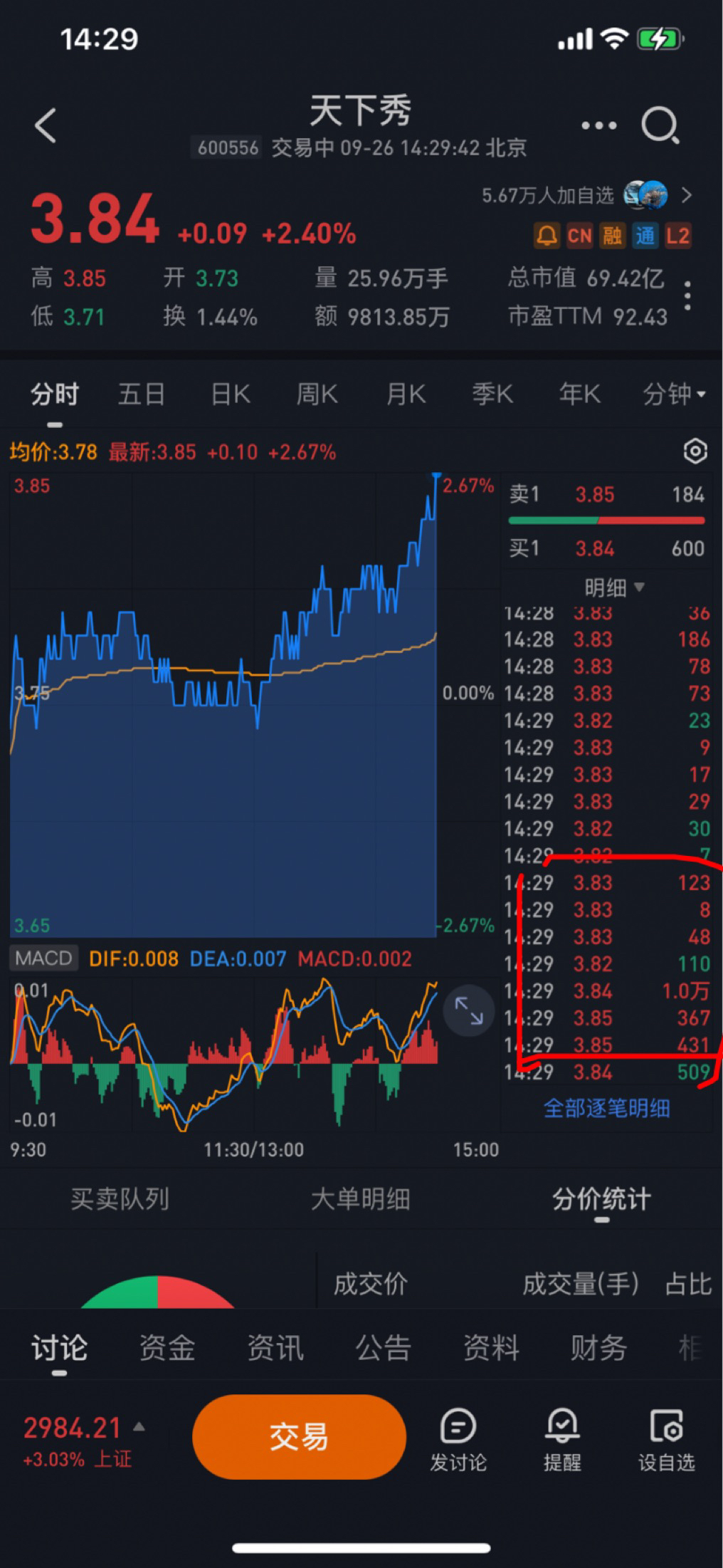Select the 分价统计 price statistics tab
Screen dimensions: 723x1568
tap(601, 1199)
